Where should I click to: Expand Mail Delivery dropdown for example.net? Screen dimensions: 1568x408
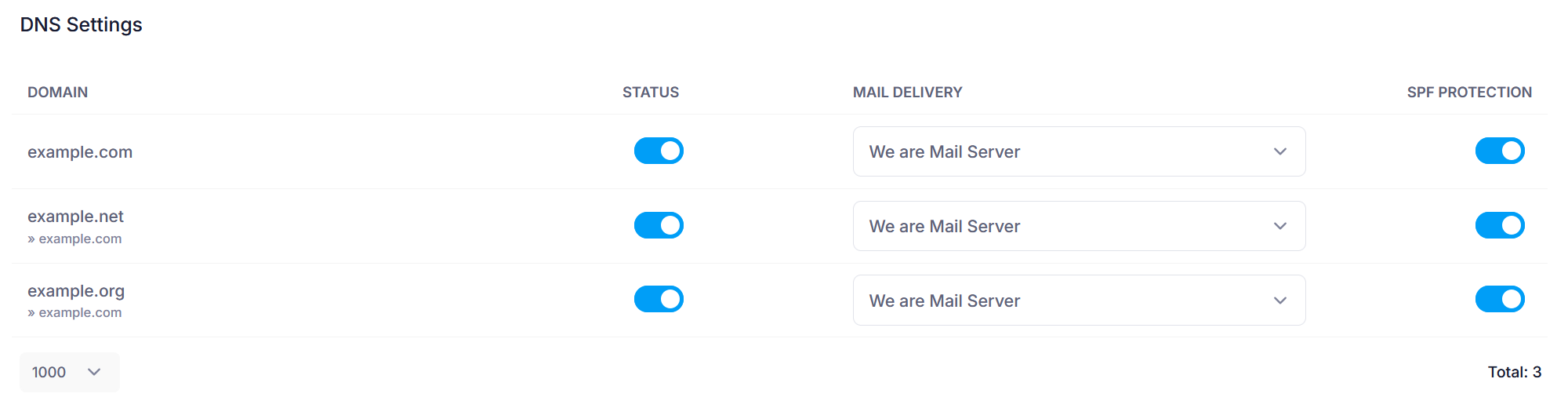(x=1078, y=226)
